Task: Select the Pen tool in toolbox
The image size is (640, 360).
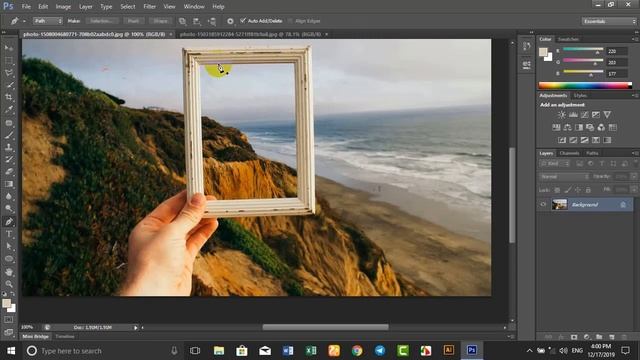Action: click(9, 222)
